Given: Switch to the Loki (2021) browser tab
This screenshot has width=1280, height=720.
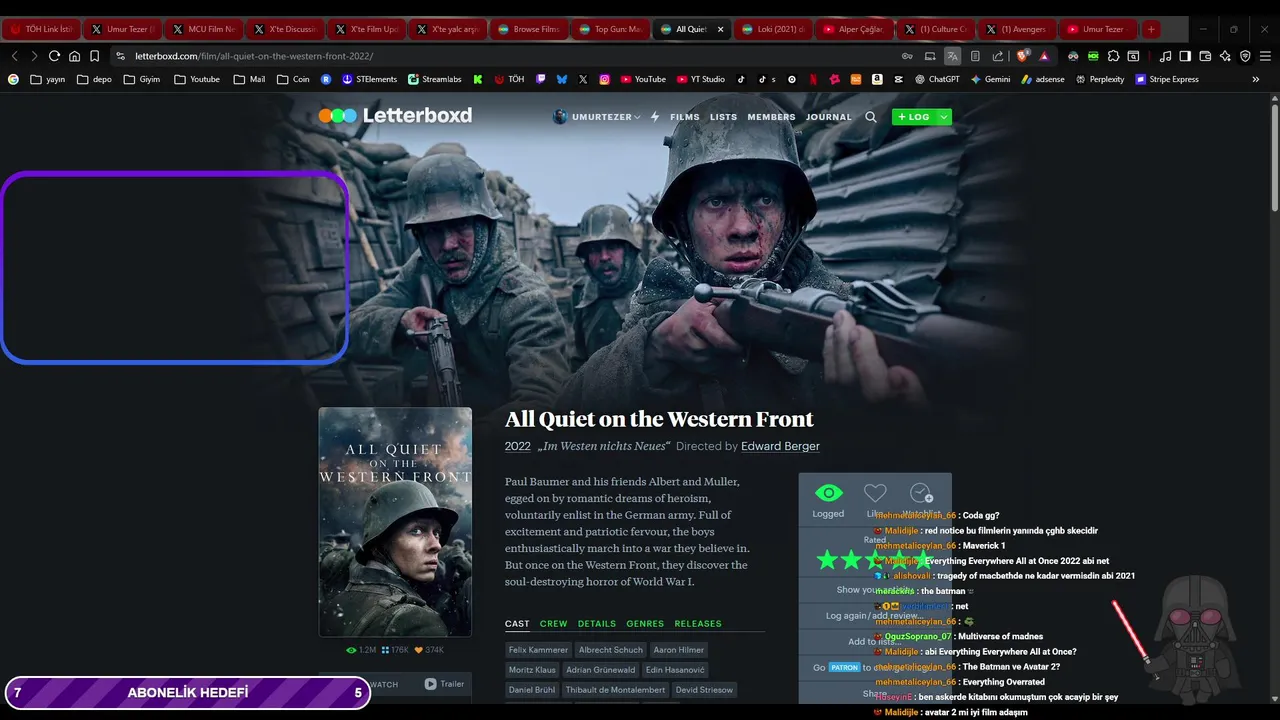Looking at the screenshot, I should click(x=772, y=29).
